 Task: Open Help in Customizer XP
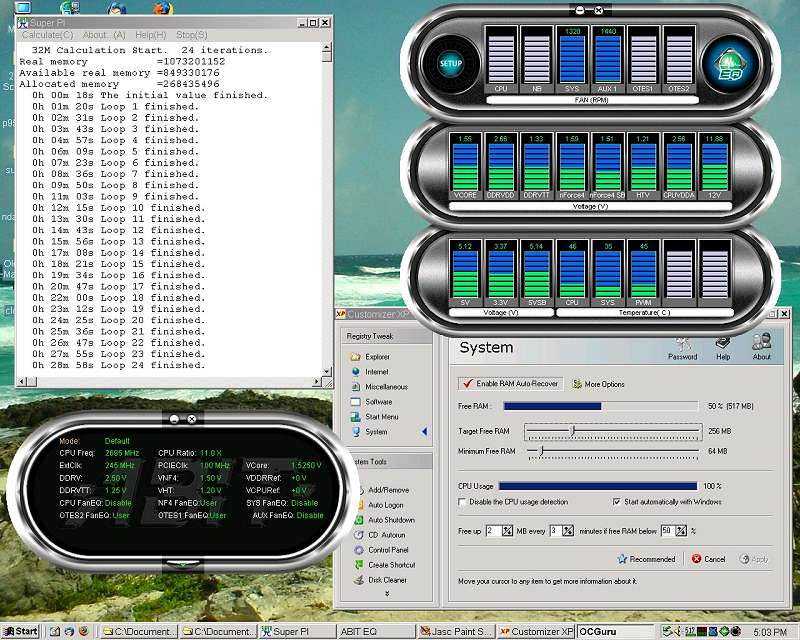click(723, 349)
